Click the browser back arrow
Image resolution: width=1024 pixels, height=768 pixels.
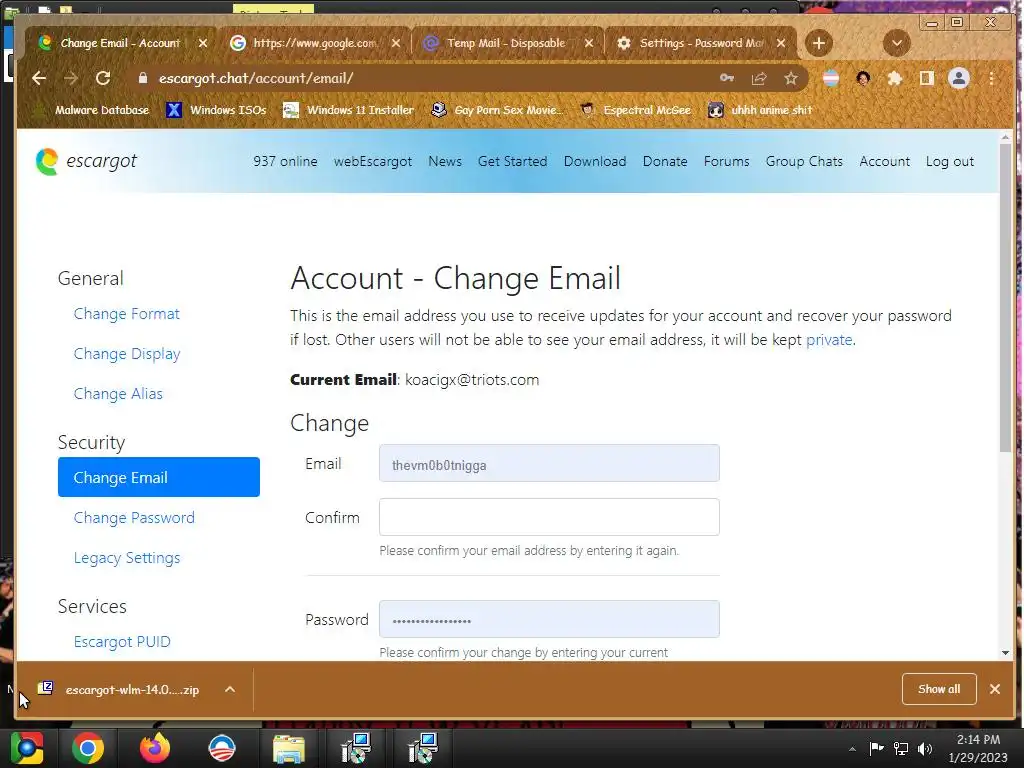pyautogui.click(x=39, y=78)
